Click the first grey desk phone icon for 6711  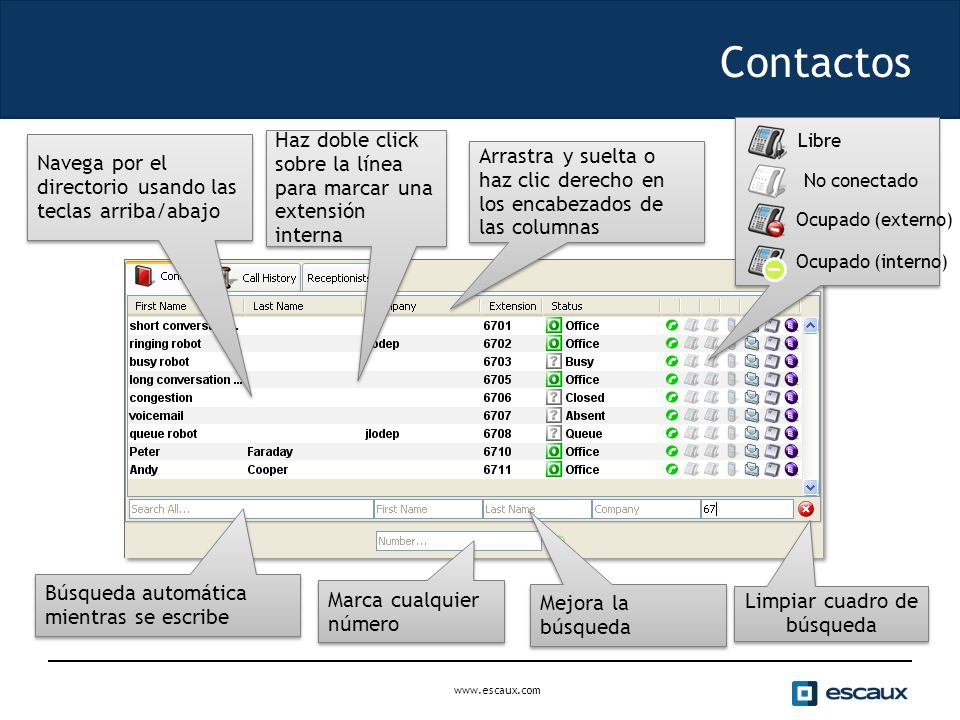[x=691, y=470]
